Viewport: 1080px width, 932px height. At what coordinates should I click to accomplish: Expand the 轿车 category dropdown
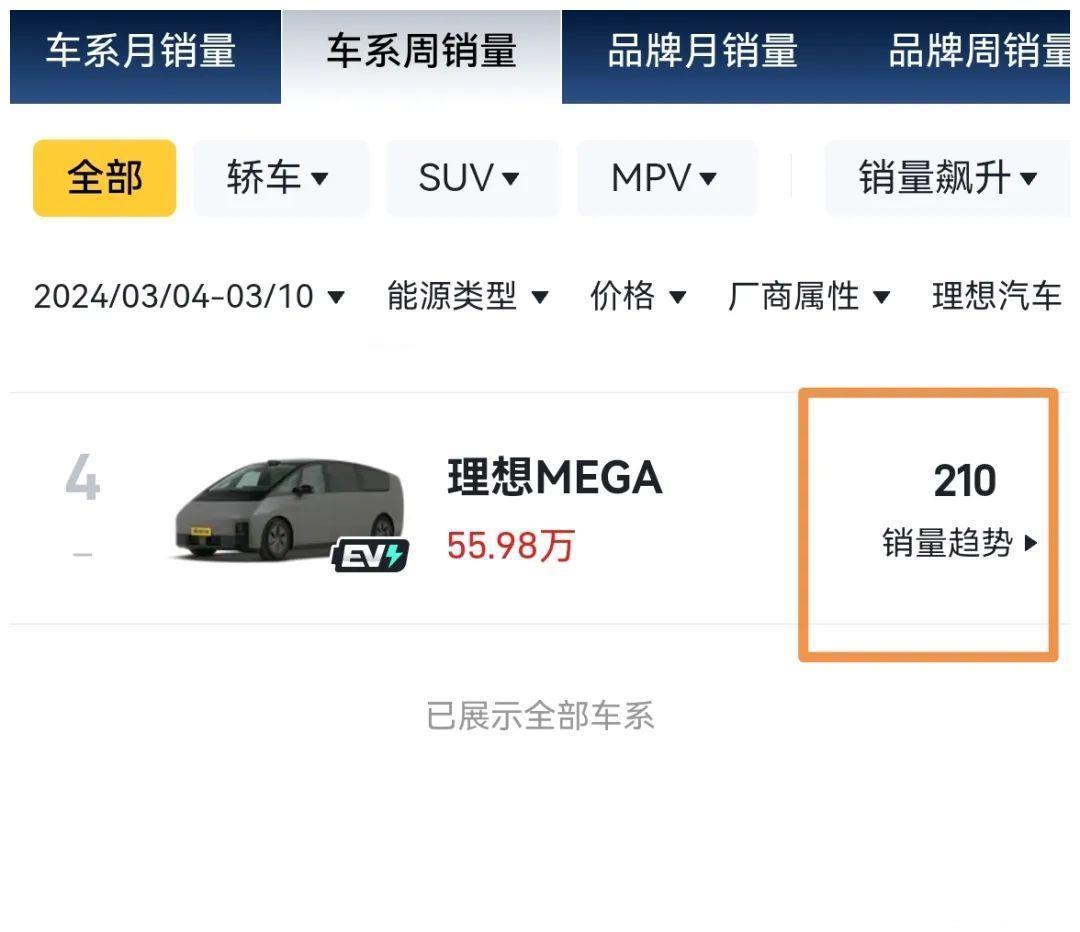[279, 178]
